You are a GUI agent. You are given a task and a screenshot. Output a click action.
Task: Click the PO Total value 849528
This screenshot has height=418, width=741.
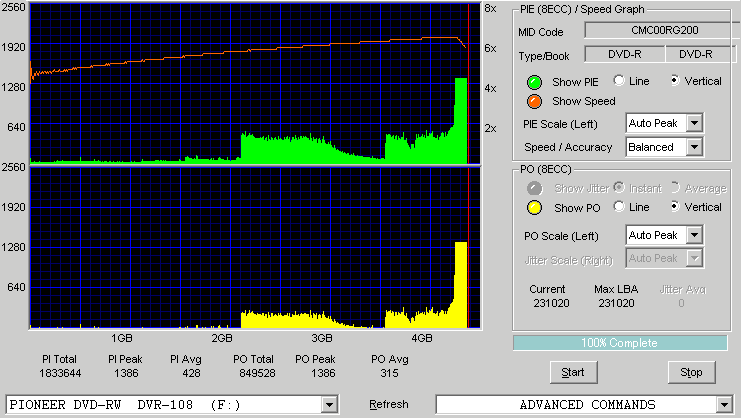(257, 373)
